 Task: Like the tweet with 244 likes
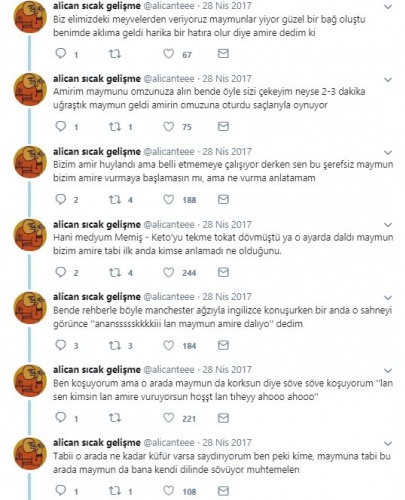click(x=169, y=272)
